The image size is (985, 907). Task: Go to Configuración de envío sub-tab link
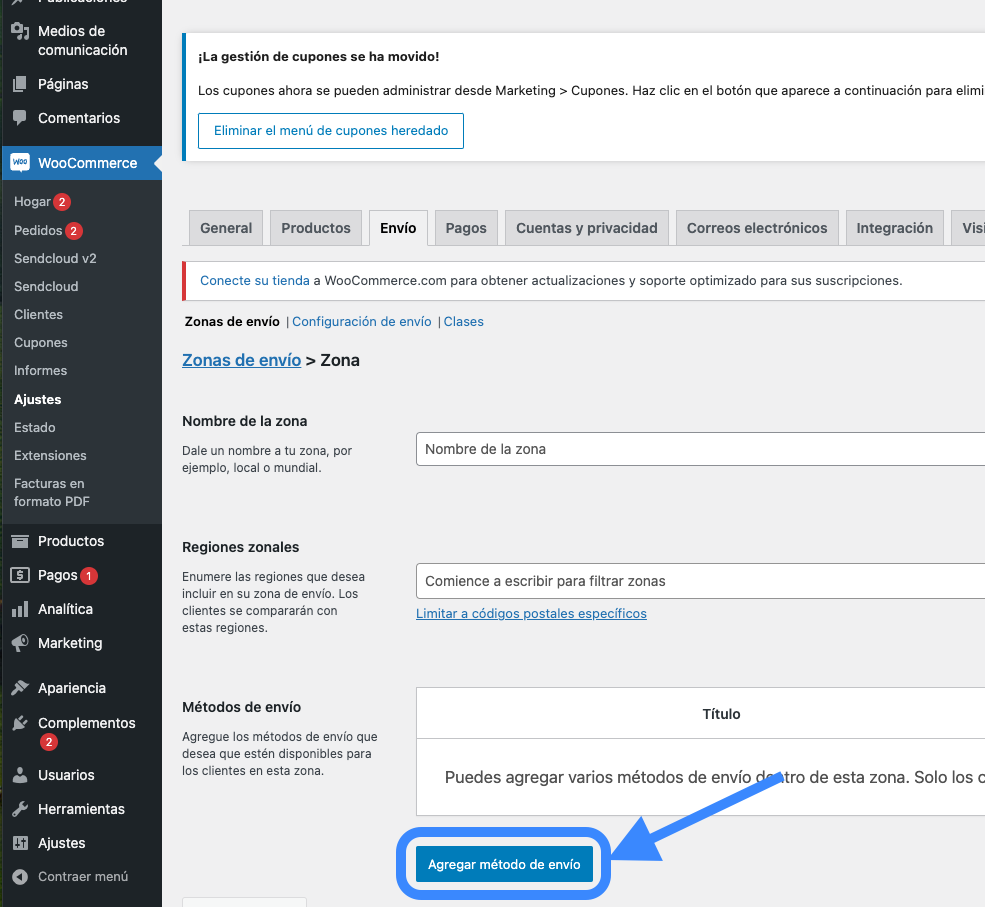(x=362, y=322)
